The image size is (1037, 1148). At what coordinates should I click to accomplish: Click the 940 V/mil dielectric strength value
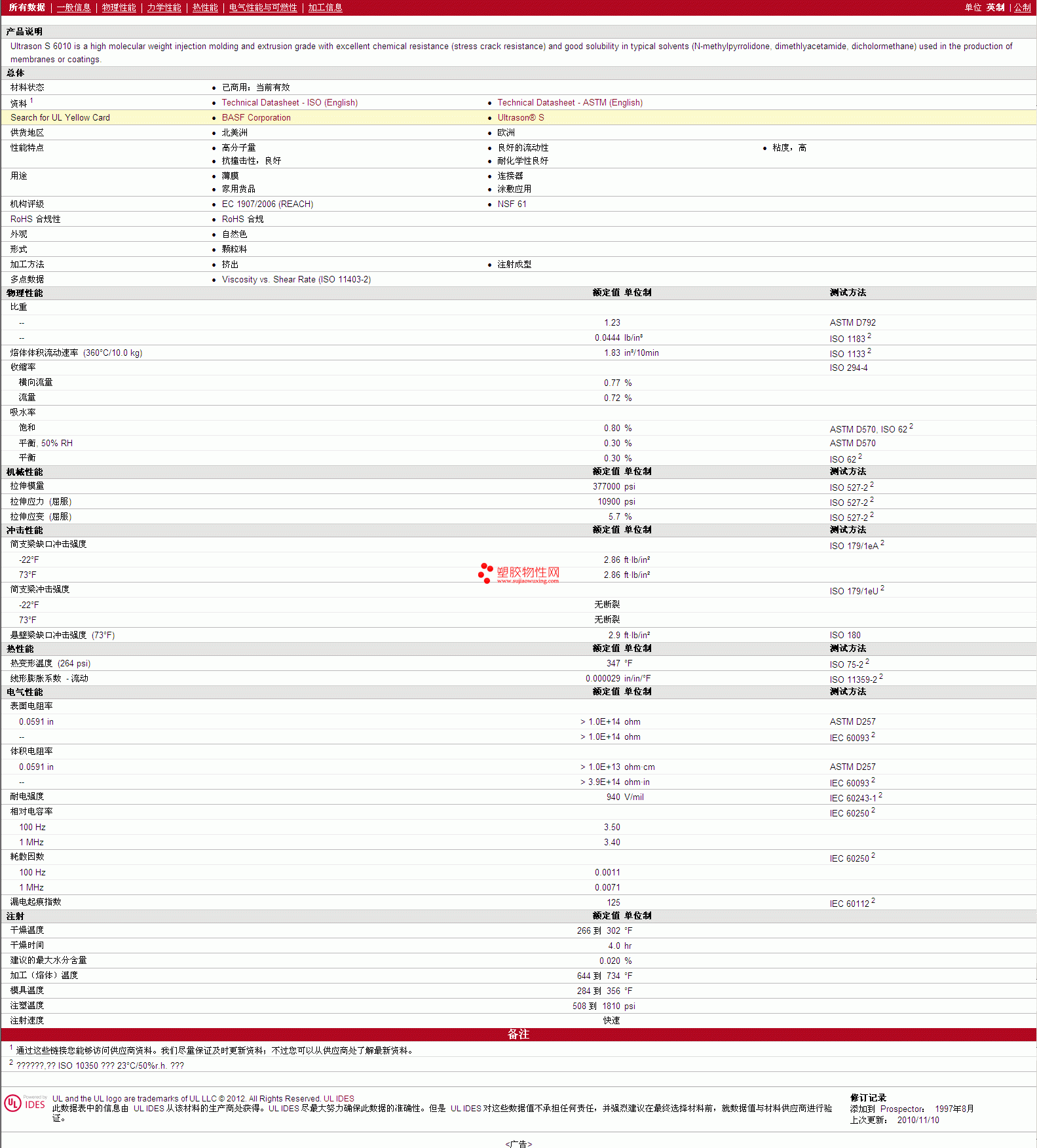tap(625, 797)
